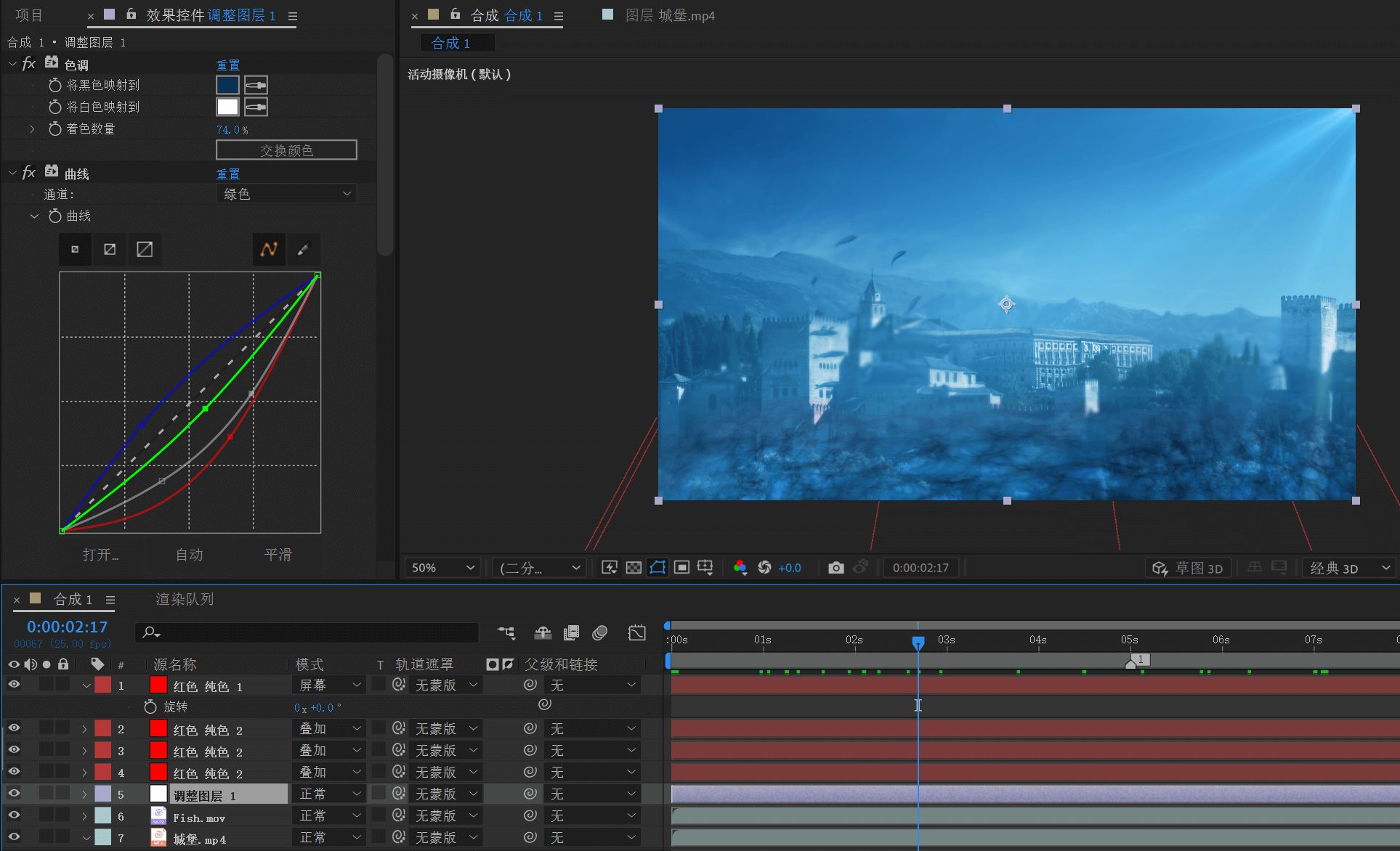Select the curve pencil draw tool
This screenshot has width=1400, height=851.
304,249
